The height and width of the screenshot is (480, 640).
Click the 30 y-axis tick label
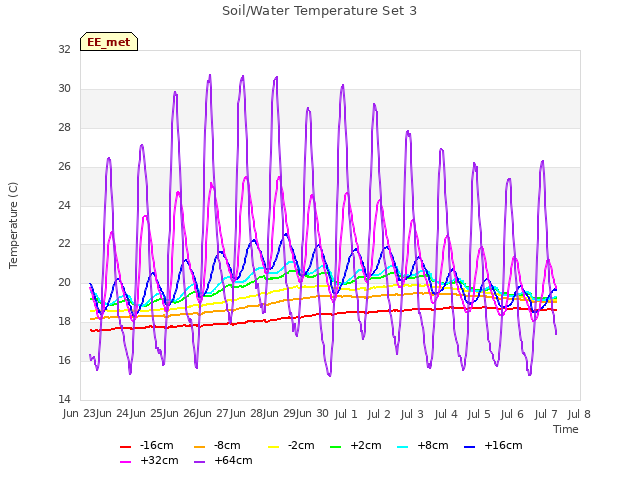(64, 89)
